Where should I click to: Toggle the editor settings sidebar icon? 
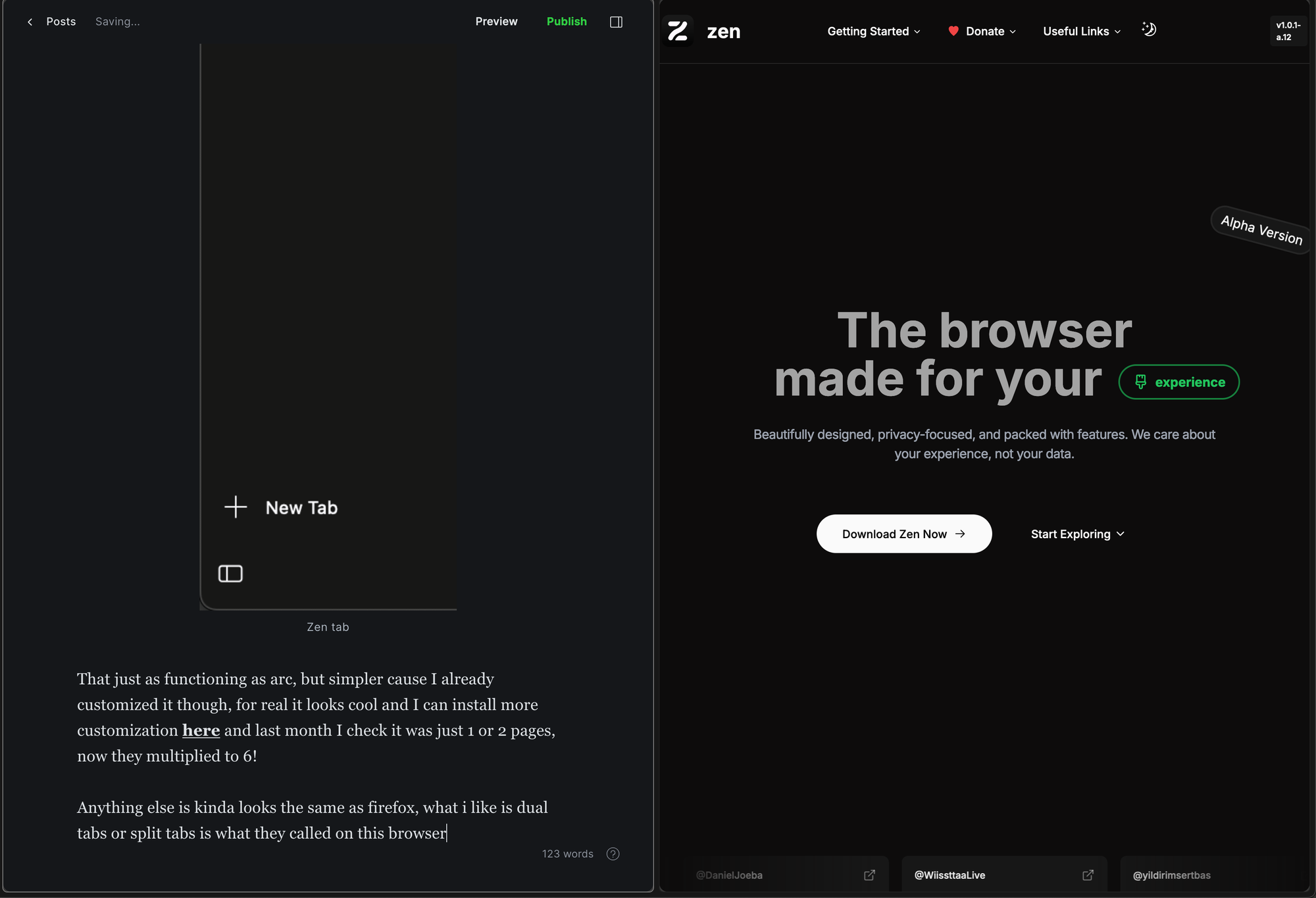[616, 22]
